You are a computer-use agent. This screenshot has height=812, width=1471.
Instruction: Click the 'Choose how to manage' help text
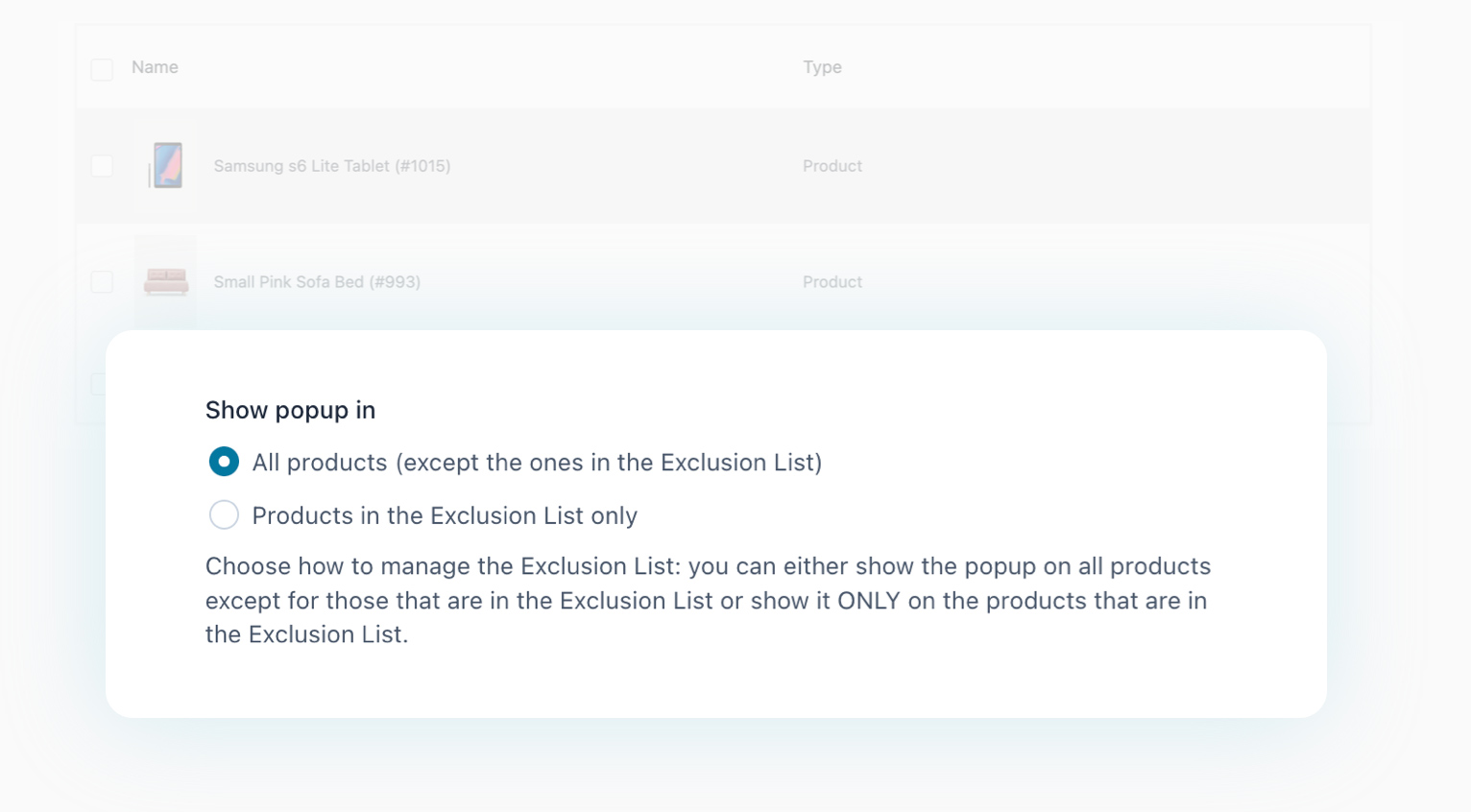coord(707,566)
